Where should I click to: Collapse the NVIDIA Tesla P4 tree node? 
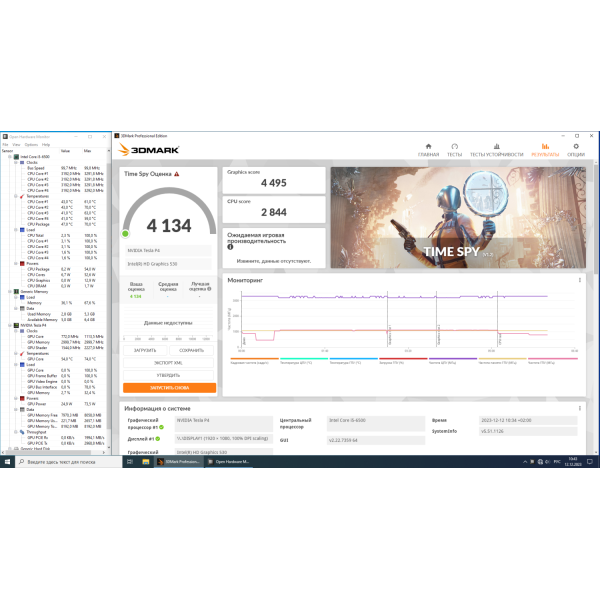click(10, 325)
